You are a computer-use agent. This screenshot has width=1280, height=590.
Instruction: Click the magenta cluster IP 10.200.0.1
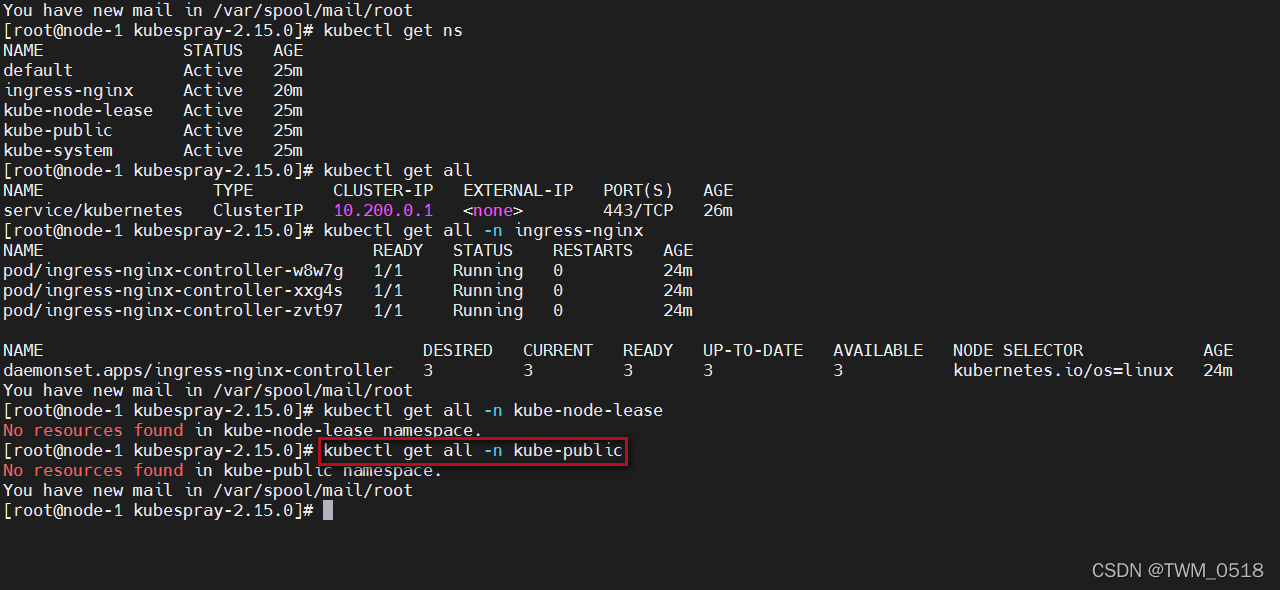point(382,211)
